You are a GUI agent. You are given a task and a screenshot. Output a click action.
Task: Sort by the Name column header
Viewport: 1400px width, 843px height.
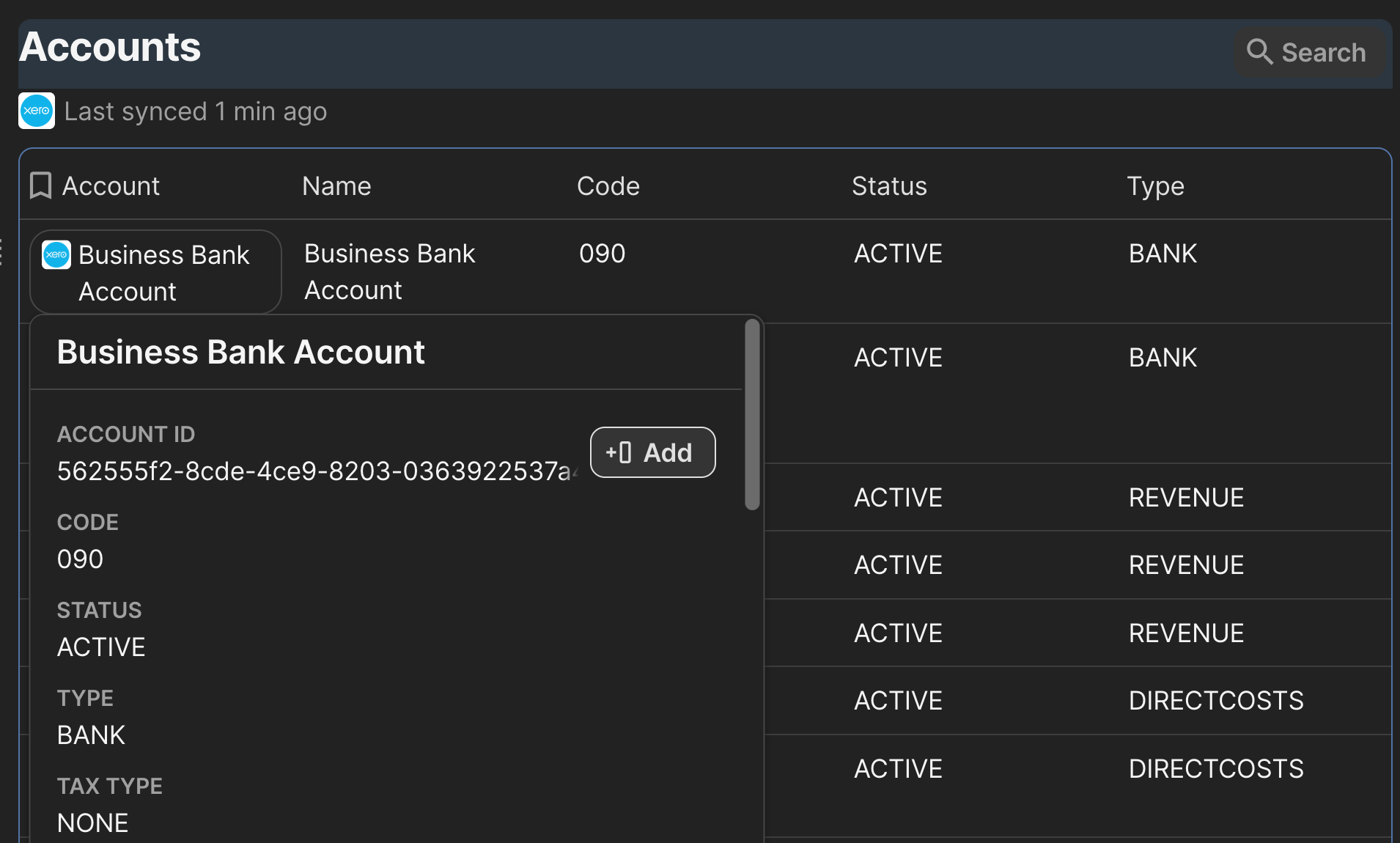coord(336,186)
